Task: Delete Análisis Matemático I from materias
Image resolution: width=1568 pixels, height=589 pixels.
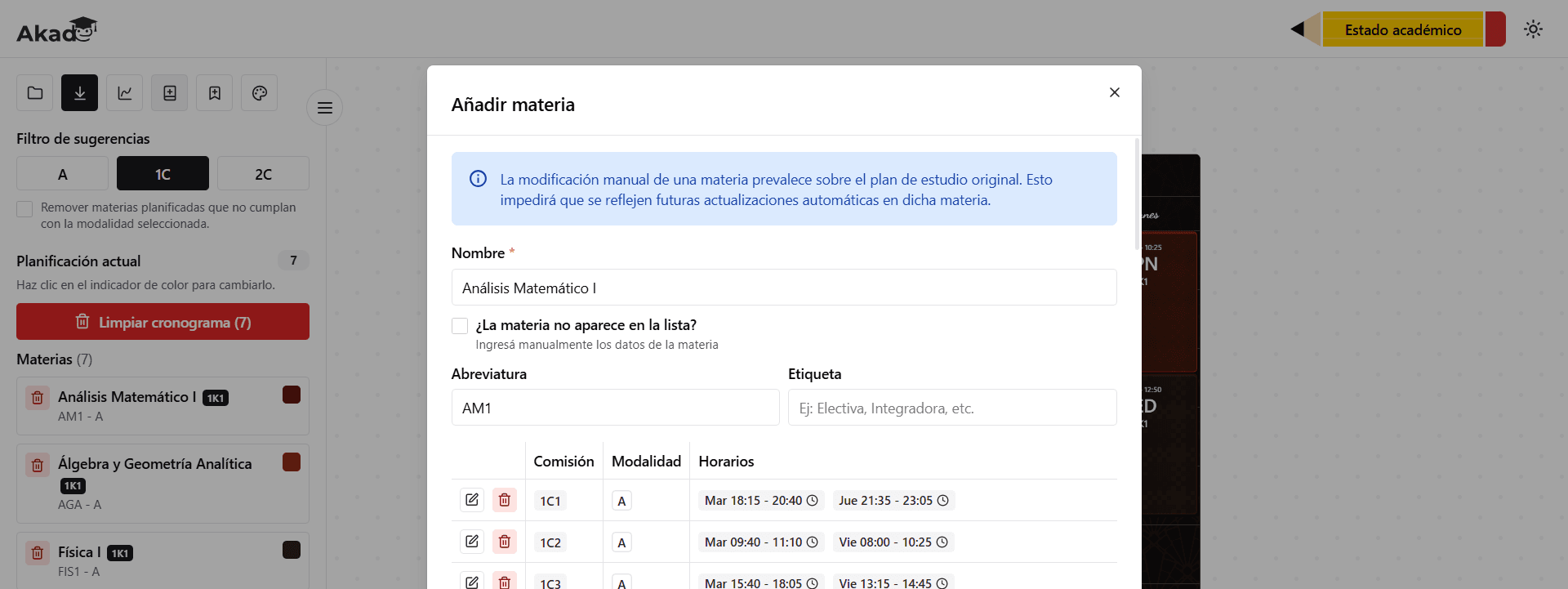Action: tap(38, 398)
